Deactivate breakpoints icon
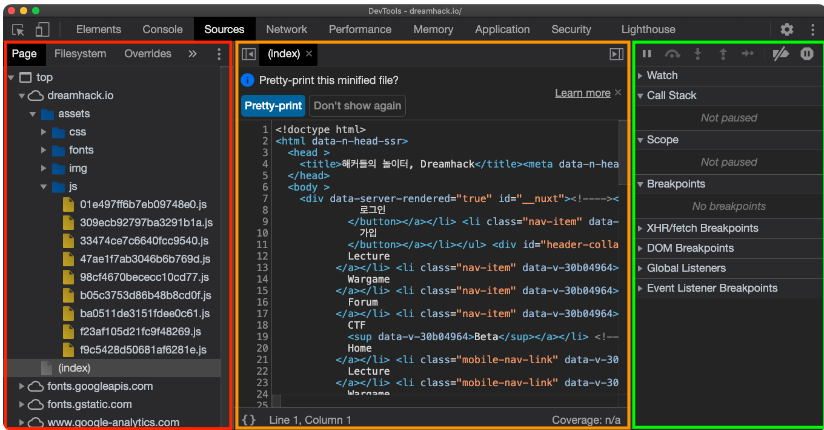824x430 pixels. (x=780, y=54)
